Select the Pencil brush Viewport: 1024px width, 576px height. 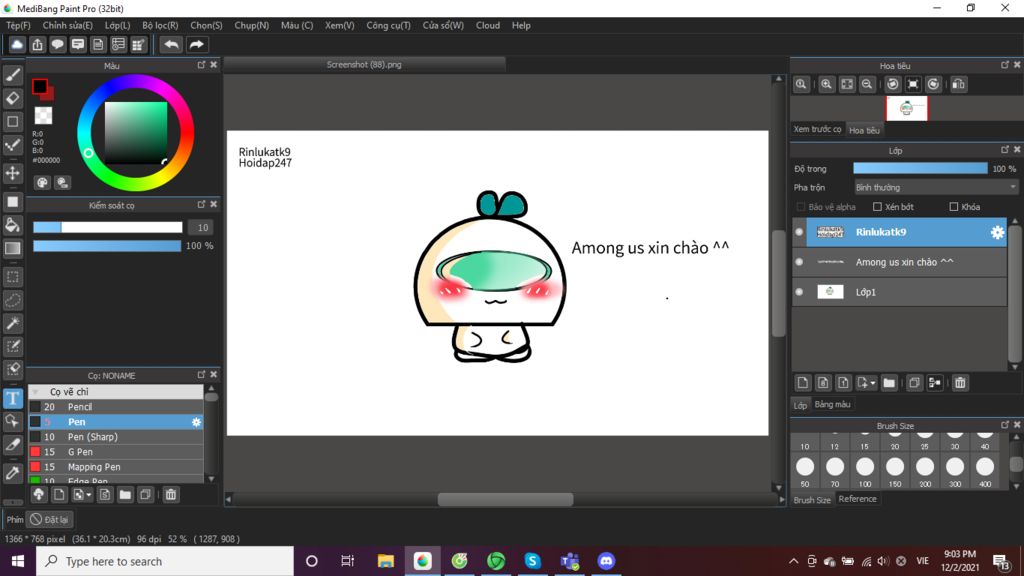point(116,407)
